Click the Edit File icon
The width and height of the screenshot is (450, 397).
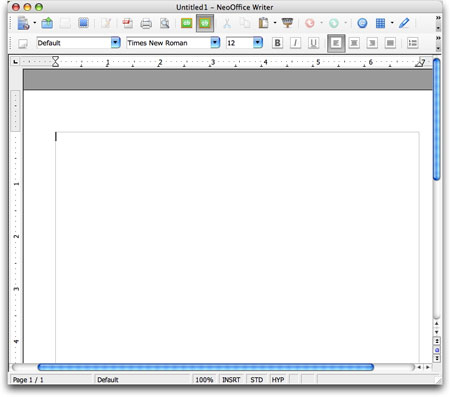[106, 23]
